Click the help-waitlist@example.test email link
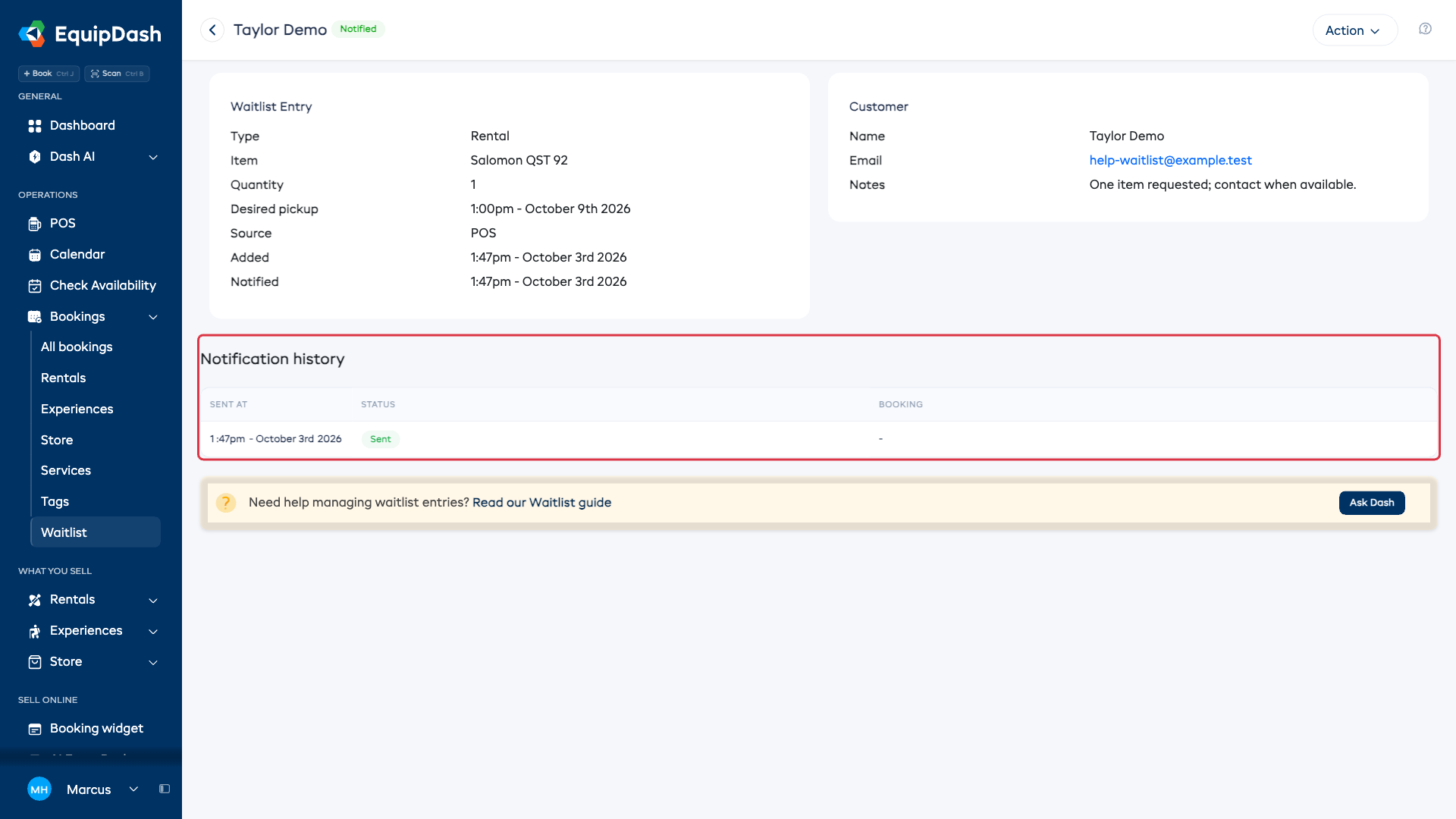 pos(1170,160)
